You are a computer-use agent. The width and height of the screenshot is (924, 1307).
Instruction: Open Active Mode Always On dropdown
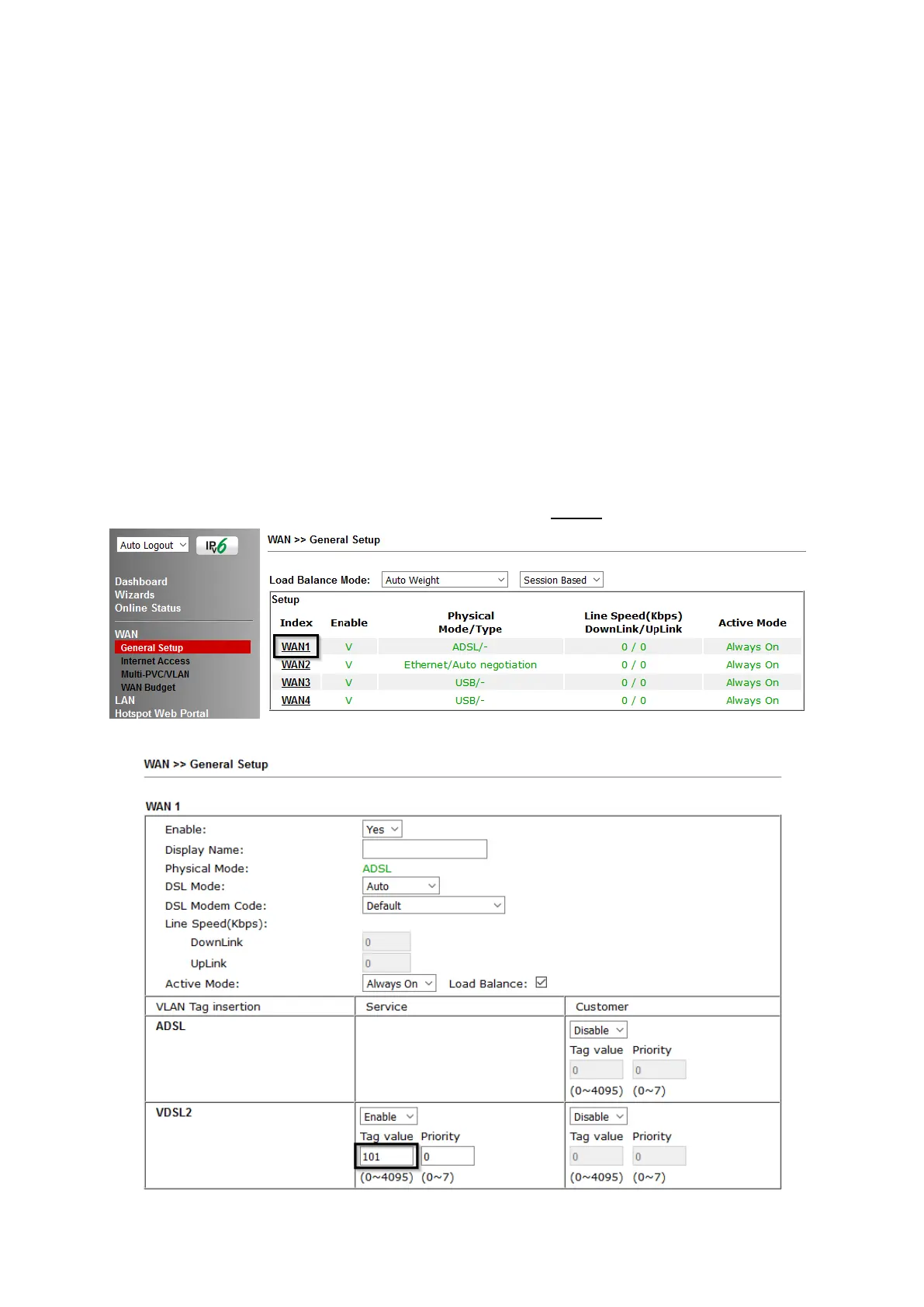[400, 983]
